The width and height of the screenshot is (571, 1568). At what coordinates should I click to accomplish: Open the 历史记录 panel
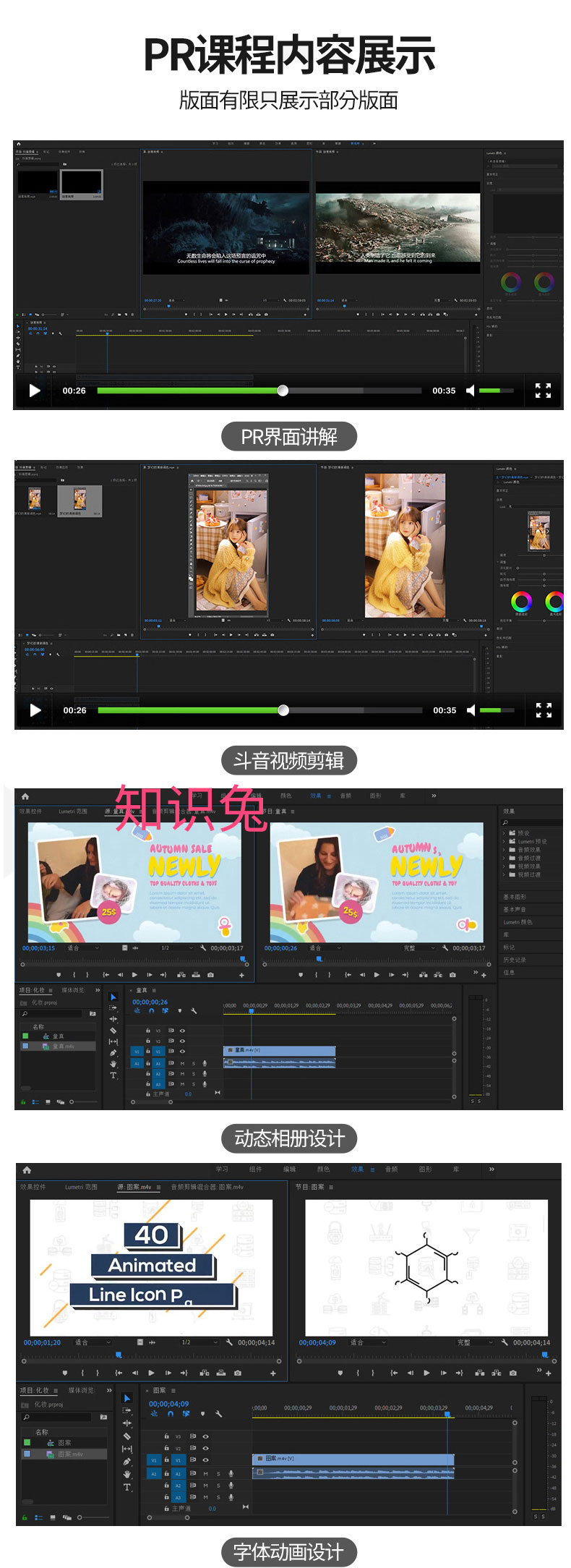click(x=515, y=960)
